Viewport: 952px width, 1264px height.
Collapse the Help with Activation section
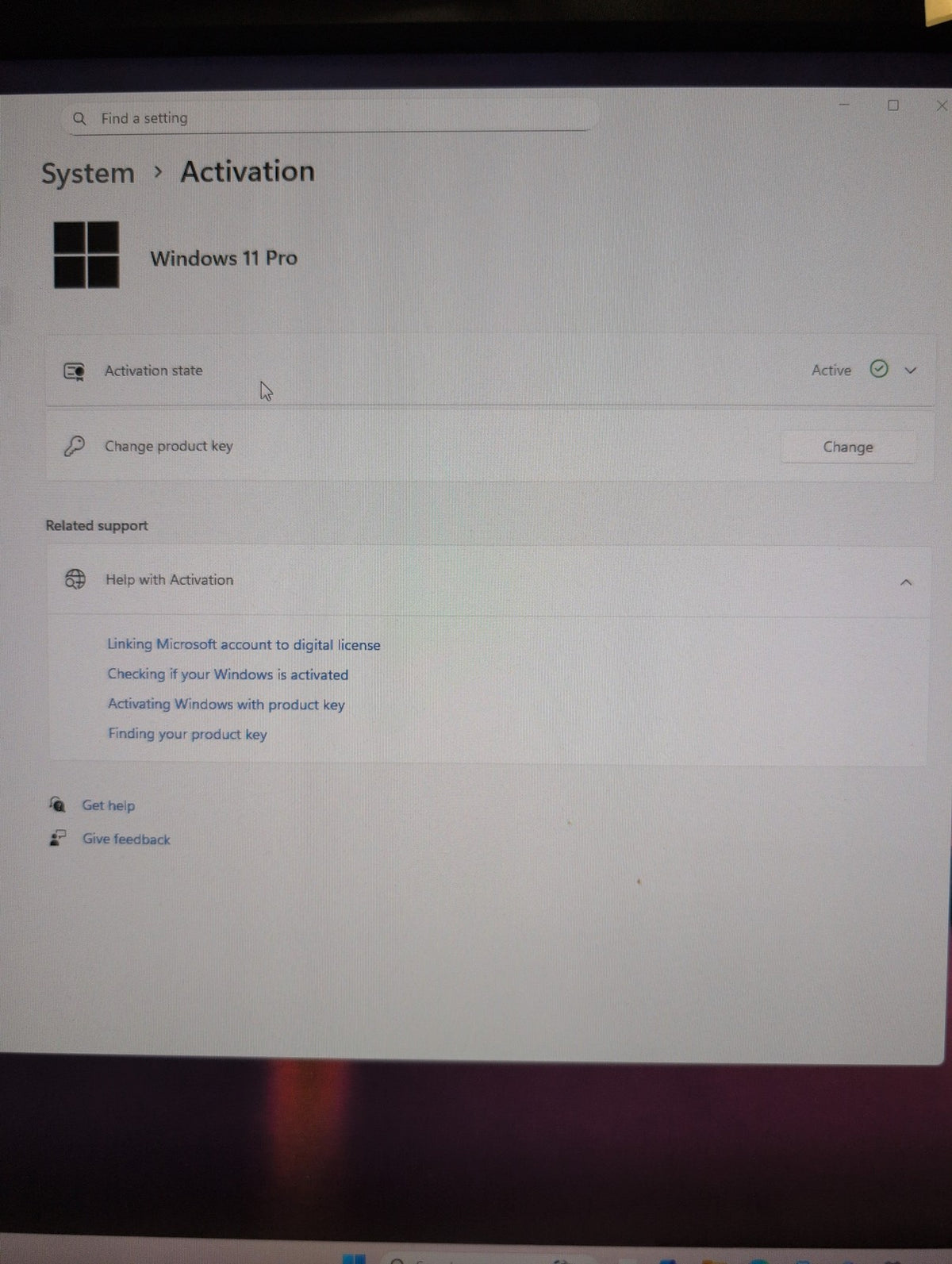tap(906, 582)
